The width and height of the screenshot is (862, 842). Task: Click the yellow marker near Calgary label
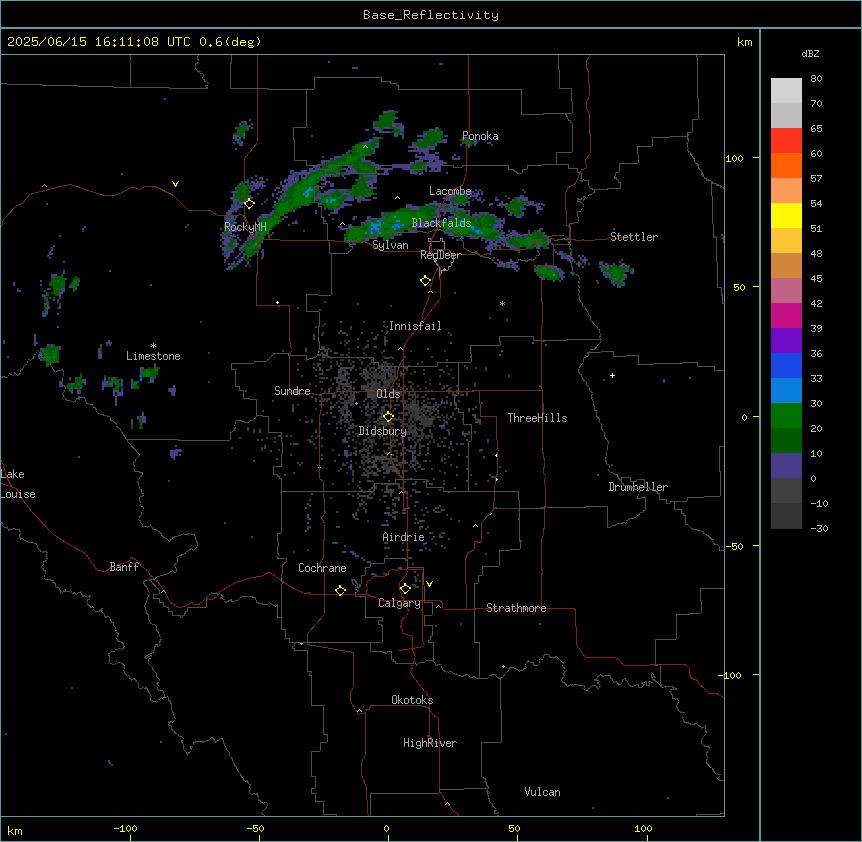click(405, 589)
